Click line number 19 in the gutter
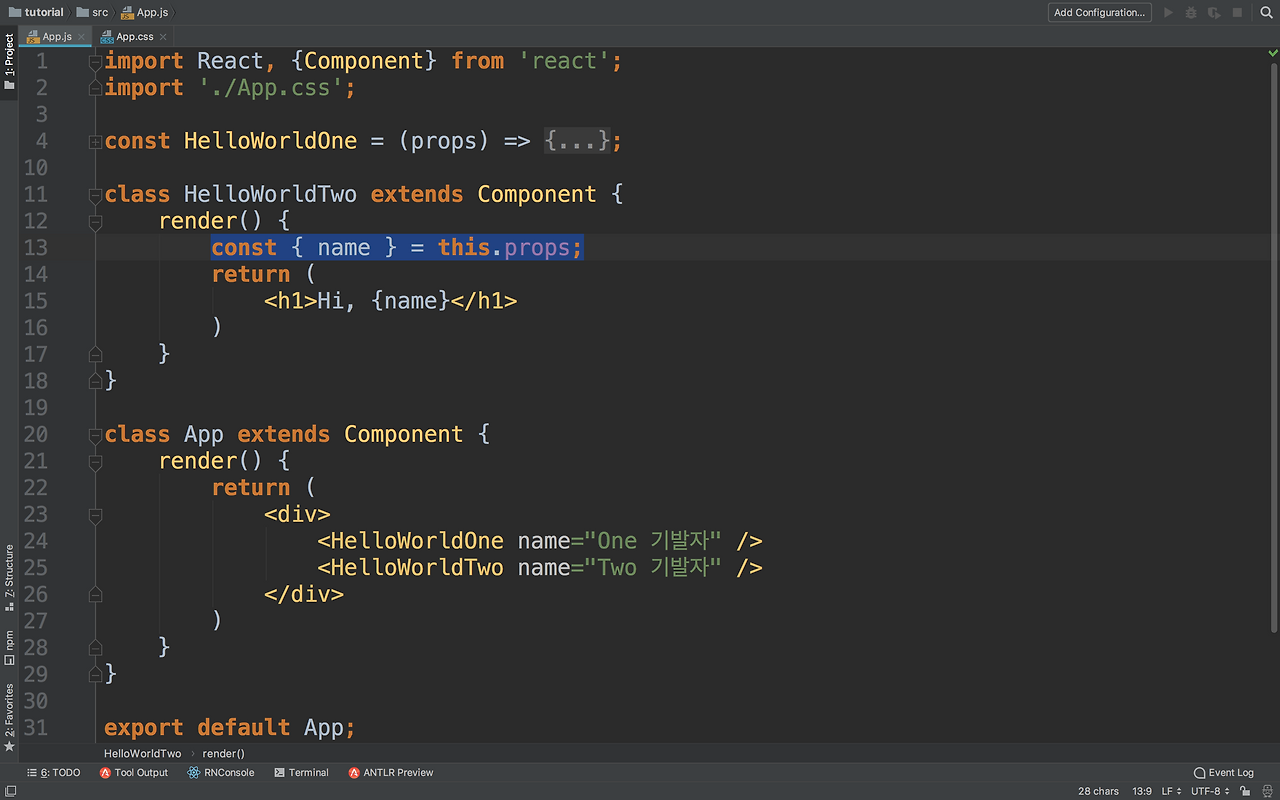 pos(35,408)
